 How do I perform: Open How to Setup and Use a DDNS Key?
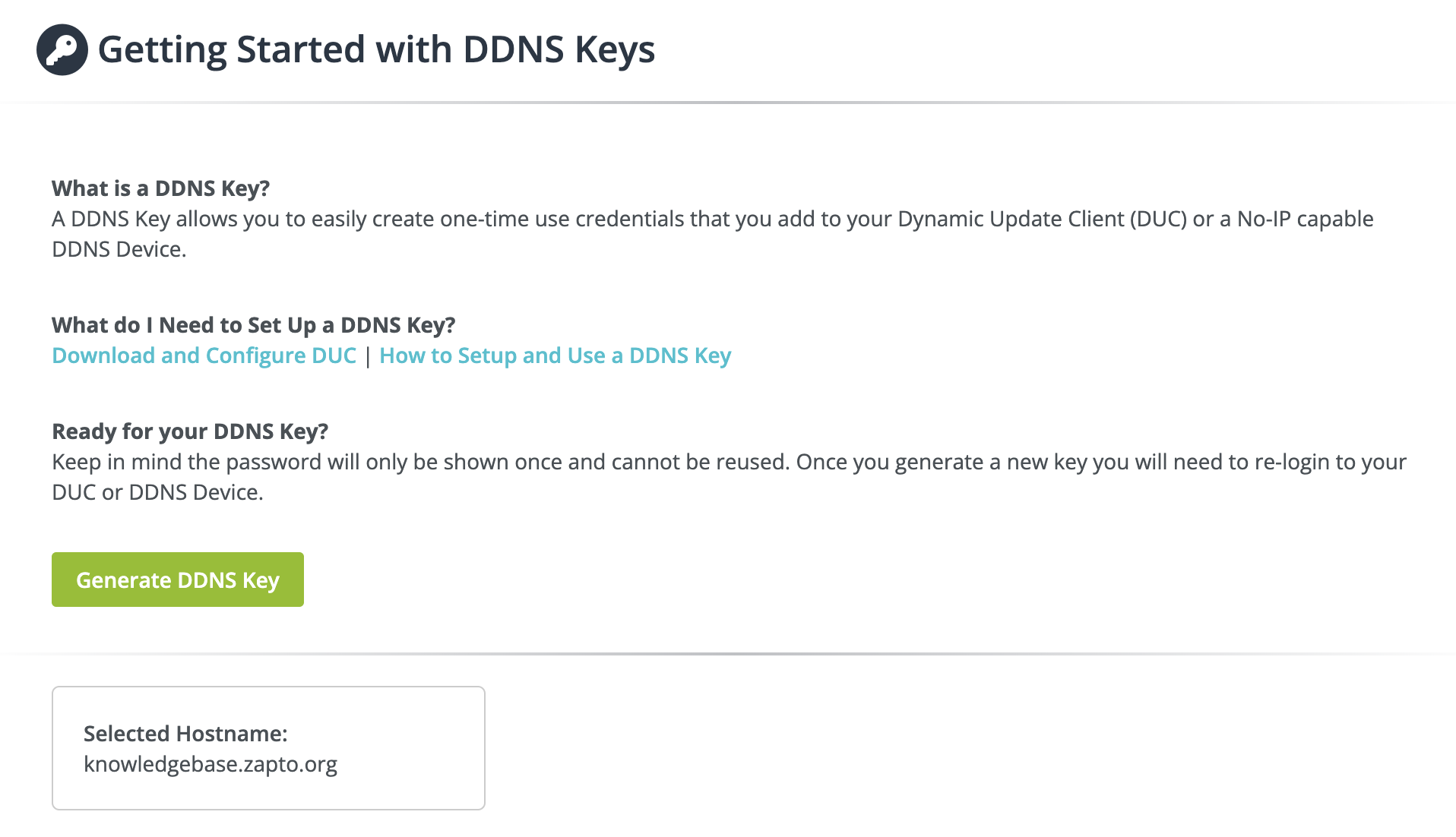coord(555,355)
